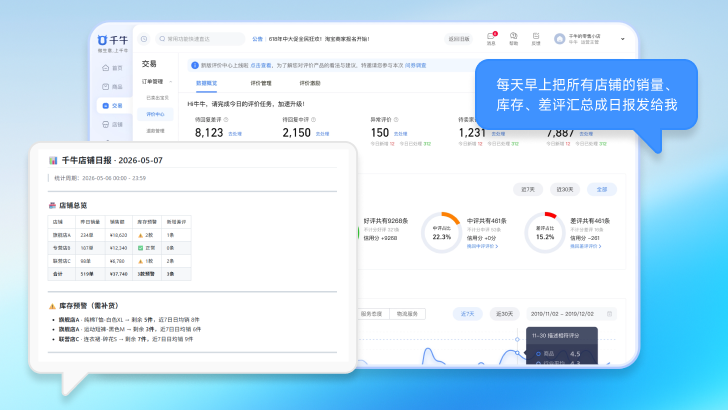Click the 差评占比 15.2% ring chart

pyautogui.click(x=545, y=233)
